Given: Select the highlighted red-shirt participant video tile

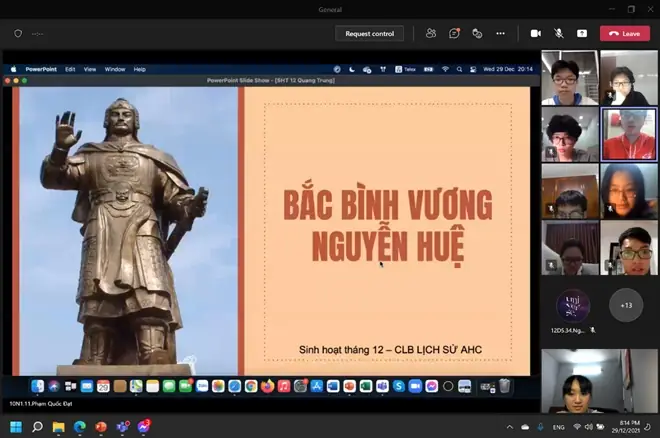Looking at the screenshot, I should 628,134.
